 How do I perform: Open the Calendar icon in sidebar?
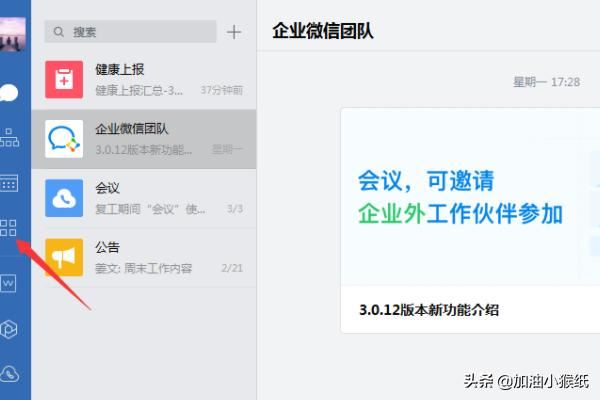9,183
